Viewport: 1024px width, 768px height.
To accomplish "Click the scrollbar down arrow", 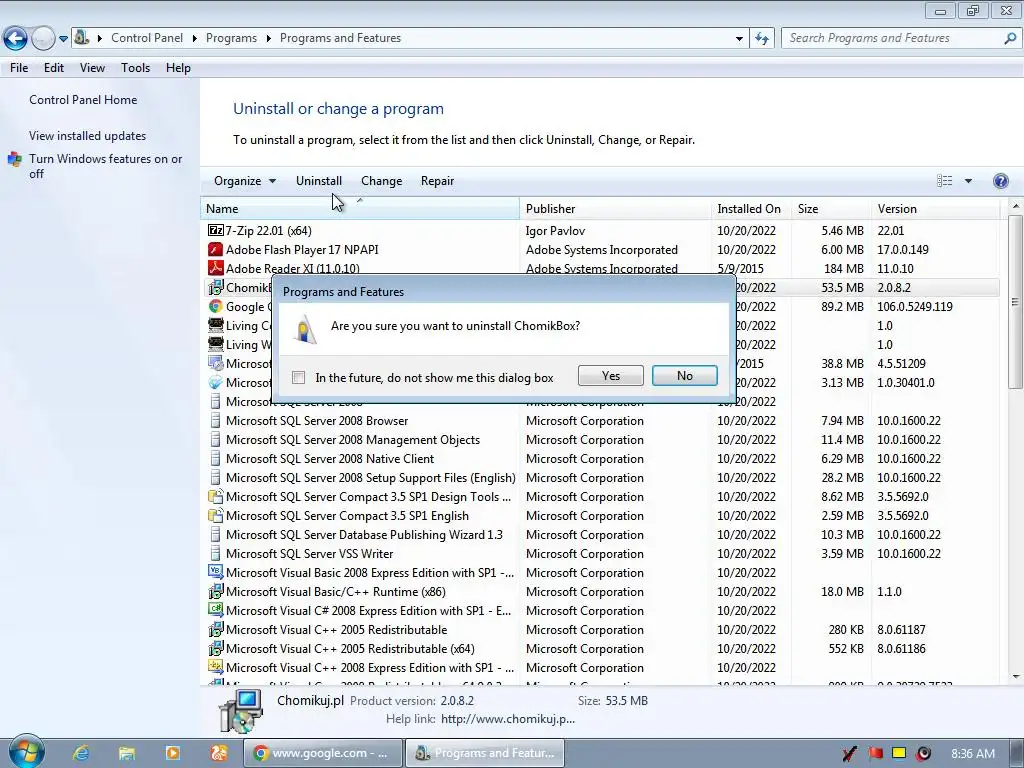I will pos(1015,677).
